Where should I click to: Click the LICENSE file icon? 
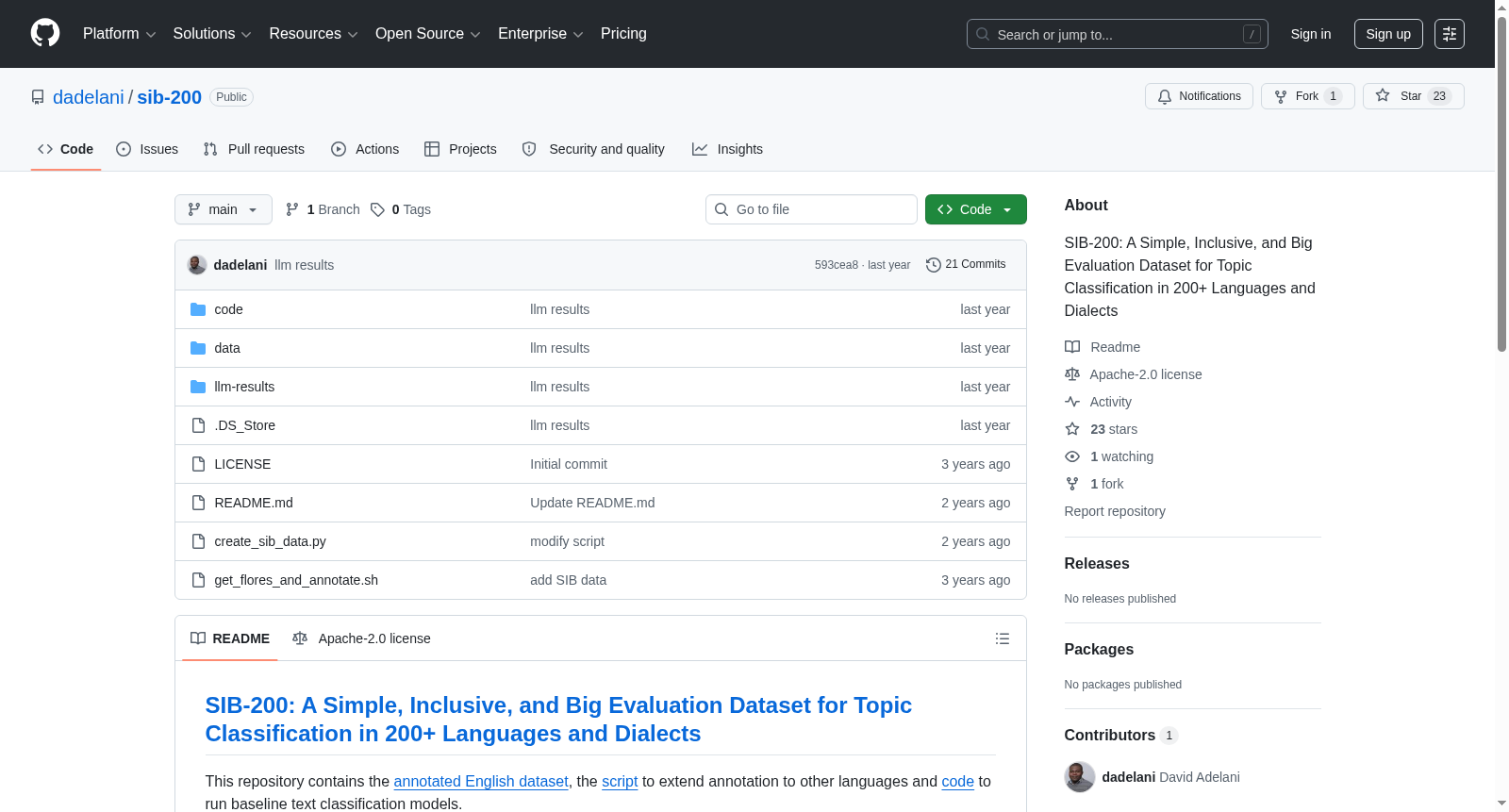click(x=198, y=464)
